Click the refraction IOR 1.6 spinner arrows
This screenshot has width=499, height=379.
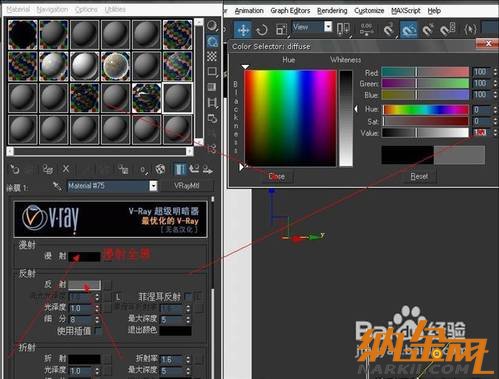(188, 359)
